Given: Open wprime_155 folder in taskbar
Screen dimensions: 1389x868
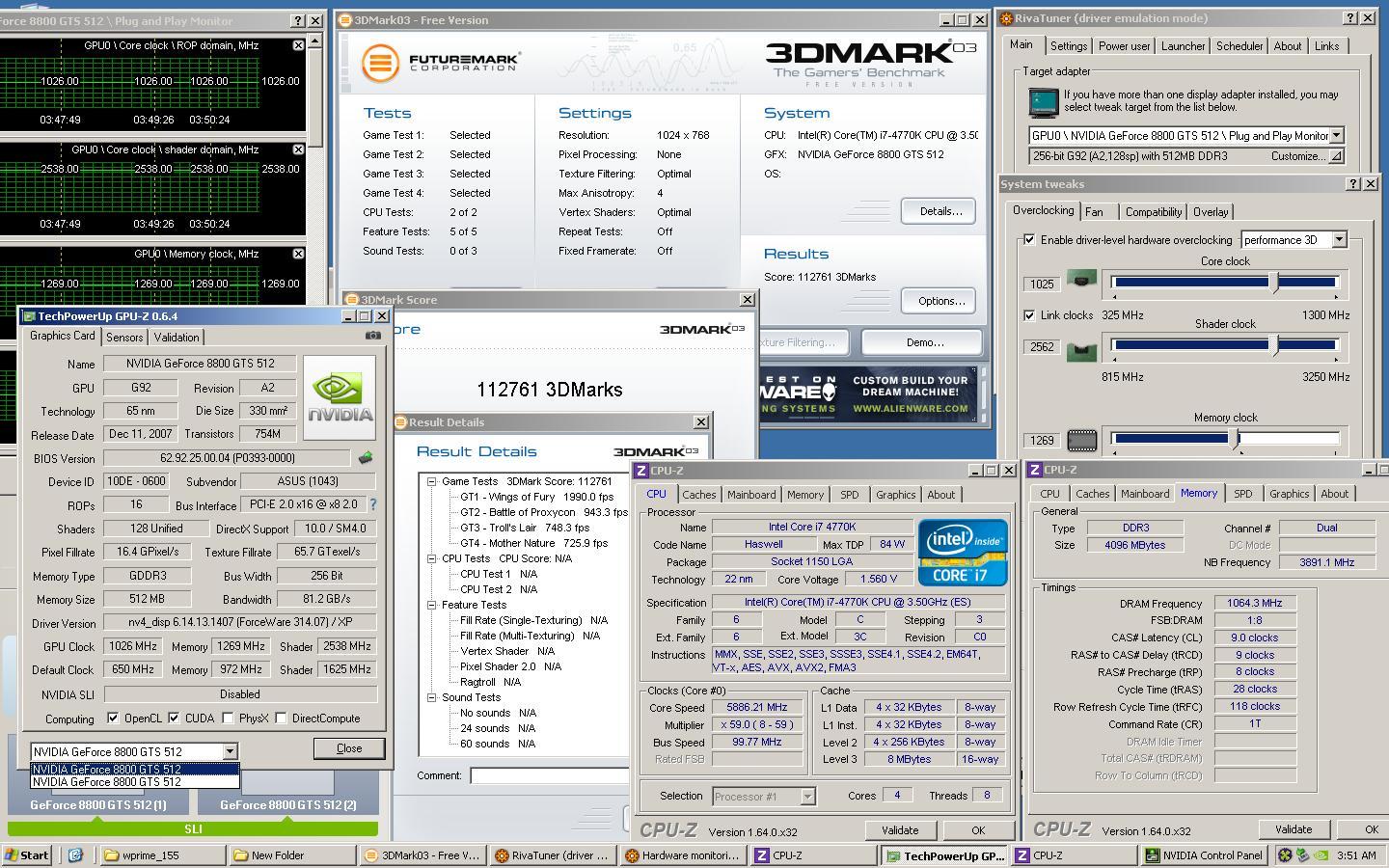Looking at the screenshot, I should coord(161,854).
